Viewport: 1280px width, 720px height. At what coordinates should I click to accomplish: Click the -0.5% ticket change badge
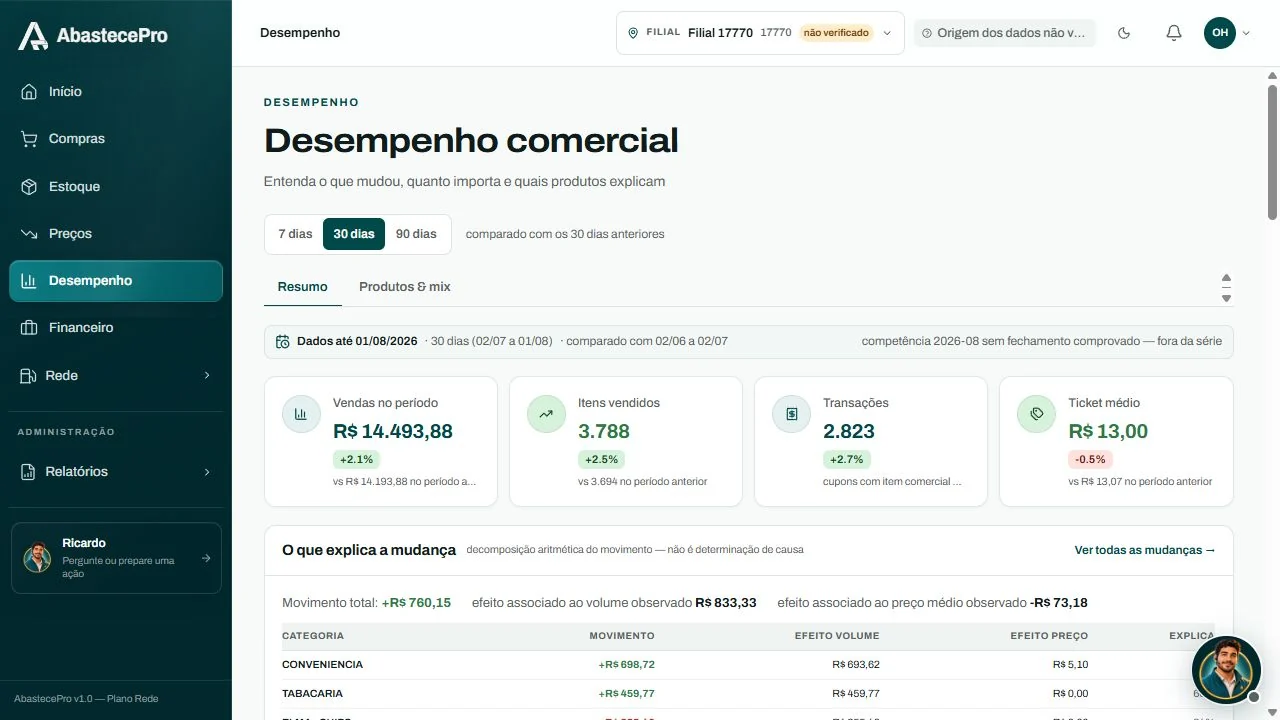click(x=1090, y=460)
